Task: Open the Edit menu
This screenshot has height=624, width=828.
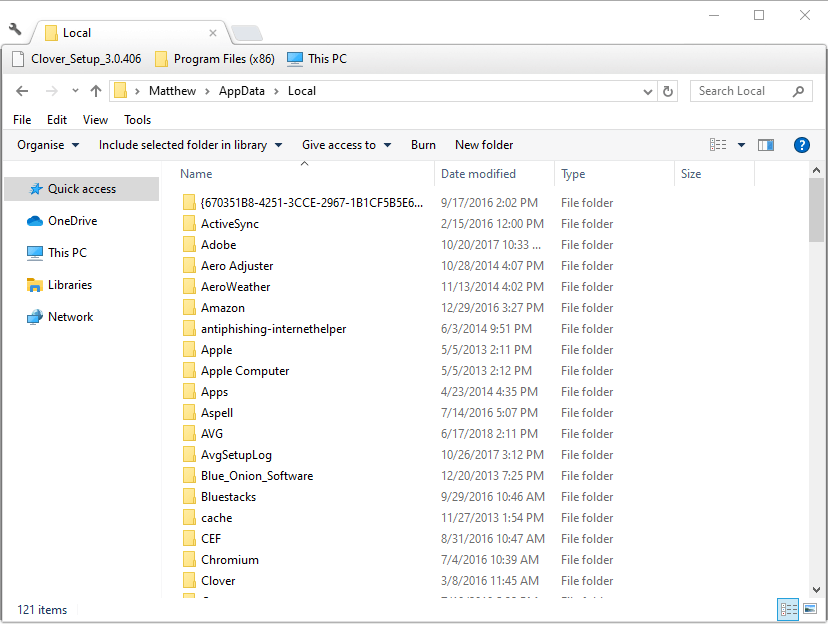Action: (x=57, y=120)
